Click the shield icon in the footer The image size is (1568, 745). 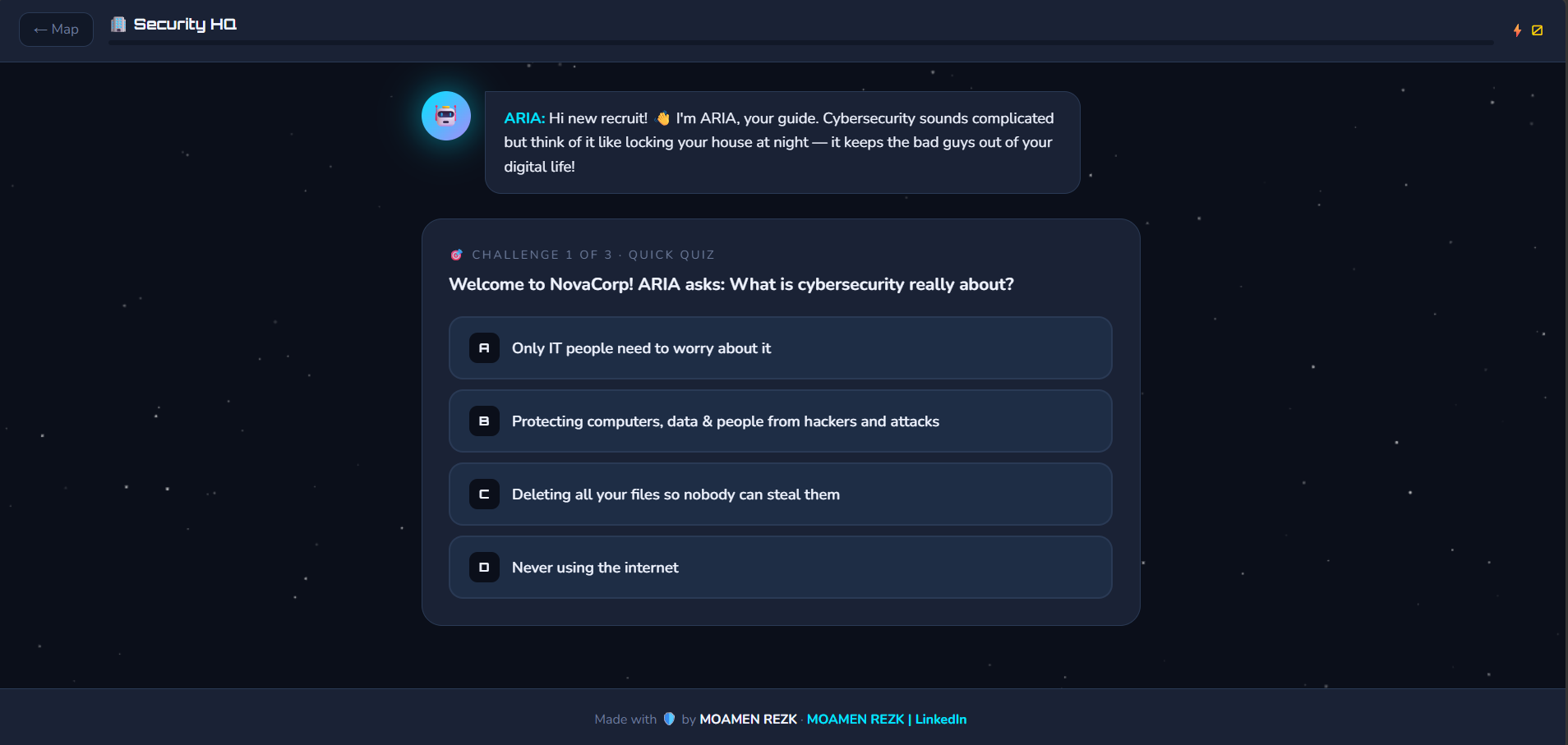pyautogui.click(x=667, y=719)
